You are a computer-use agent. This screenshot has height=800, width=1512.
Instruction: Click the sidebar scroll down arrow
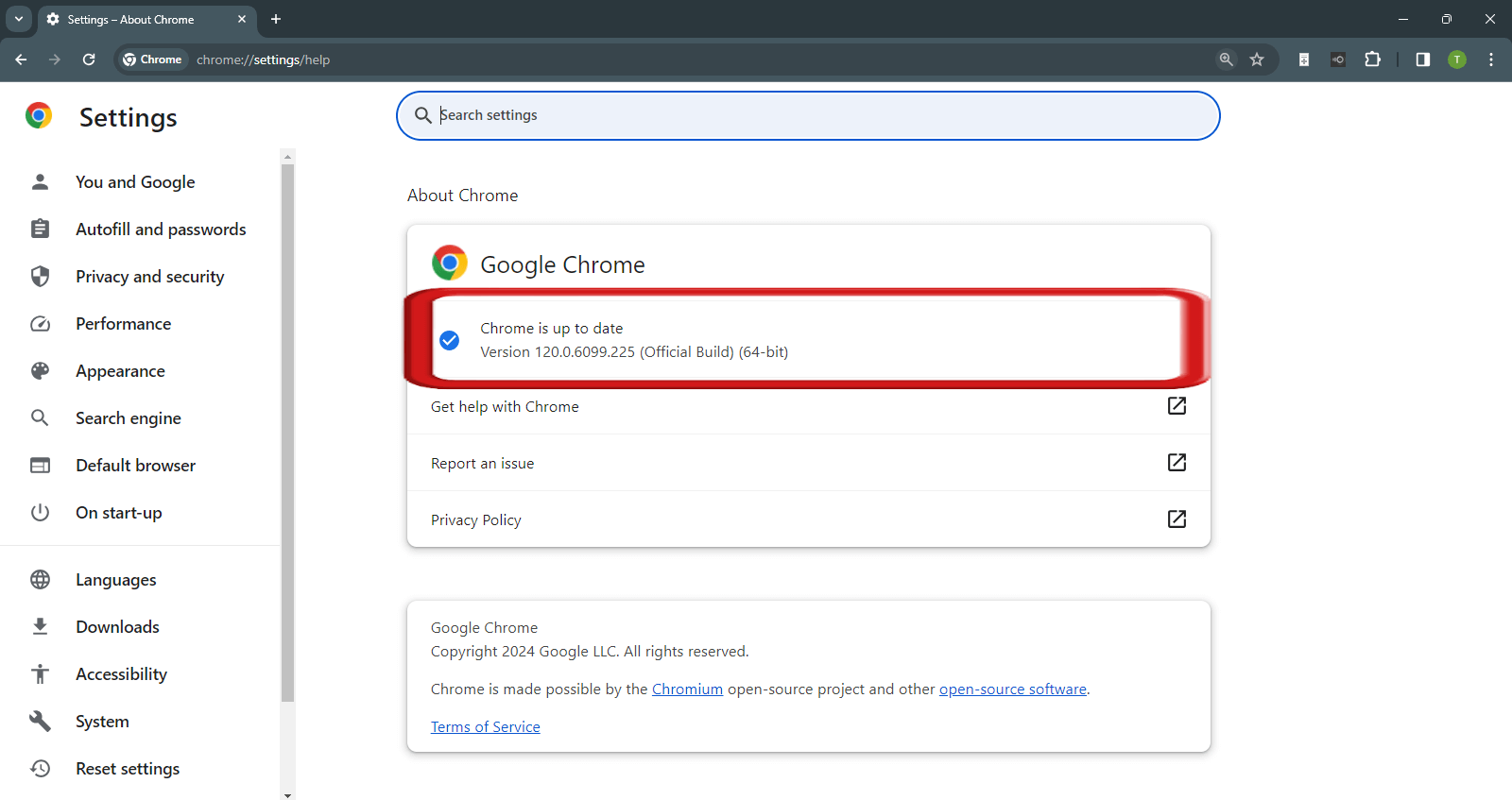point(288,795)
